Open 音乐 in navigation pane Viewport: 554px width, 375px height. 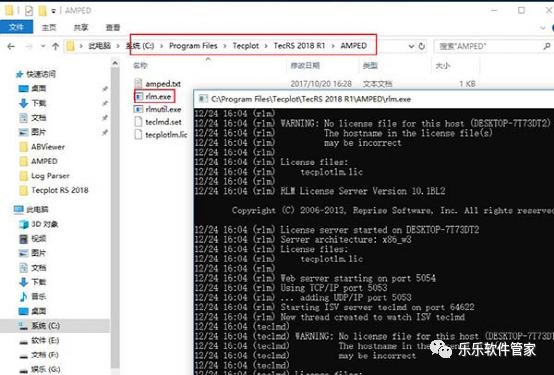tap(39, 296)
